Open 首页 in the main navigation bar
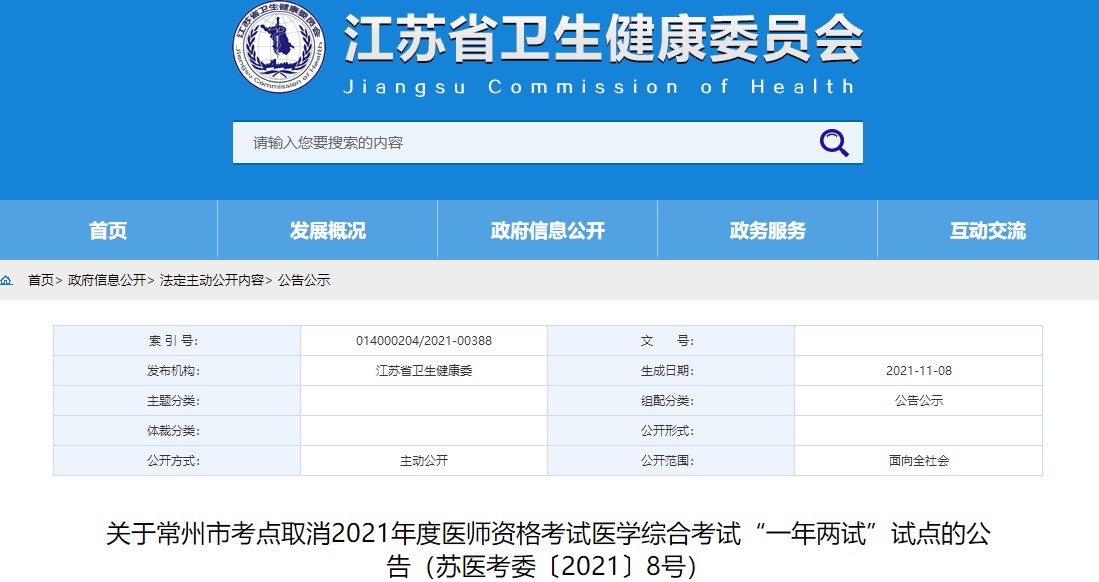The image size is (1099, 582). click(x=108, y=231)
